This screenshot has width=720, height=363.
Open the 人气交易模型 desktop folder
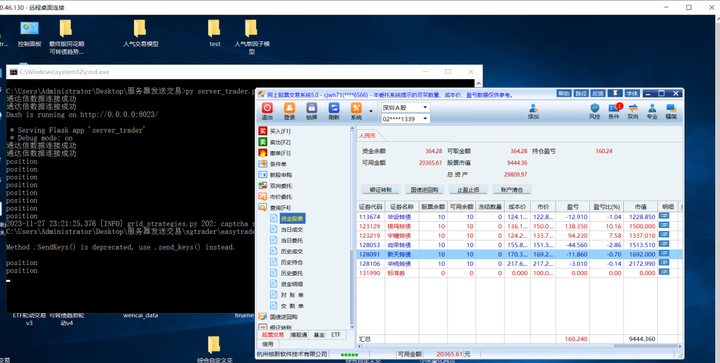(141, 34)
